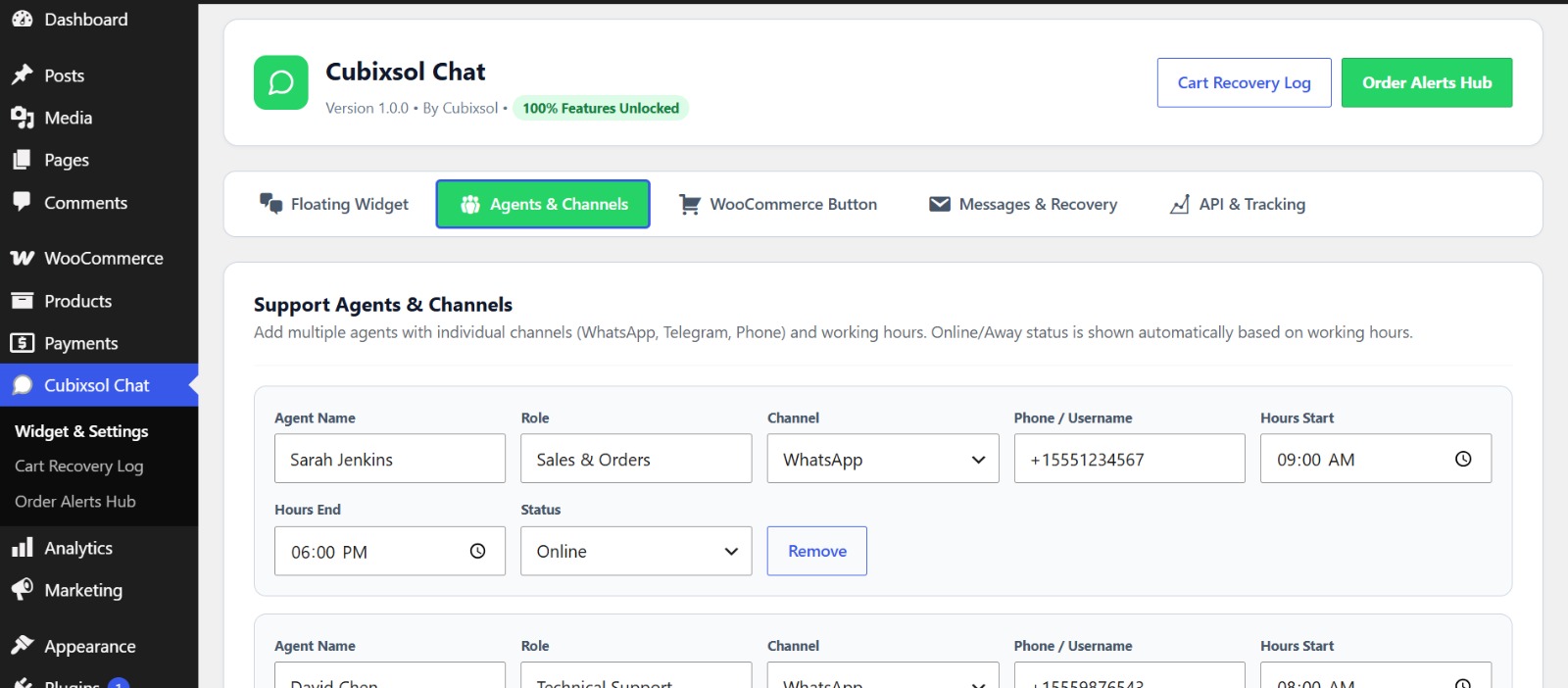Click the Role field with Sales & Orders
Image resolution: width=1568 pixels, height=688 pixels.
coord(636,459)
